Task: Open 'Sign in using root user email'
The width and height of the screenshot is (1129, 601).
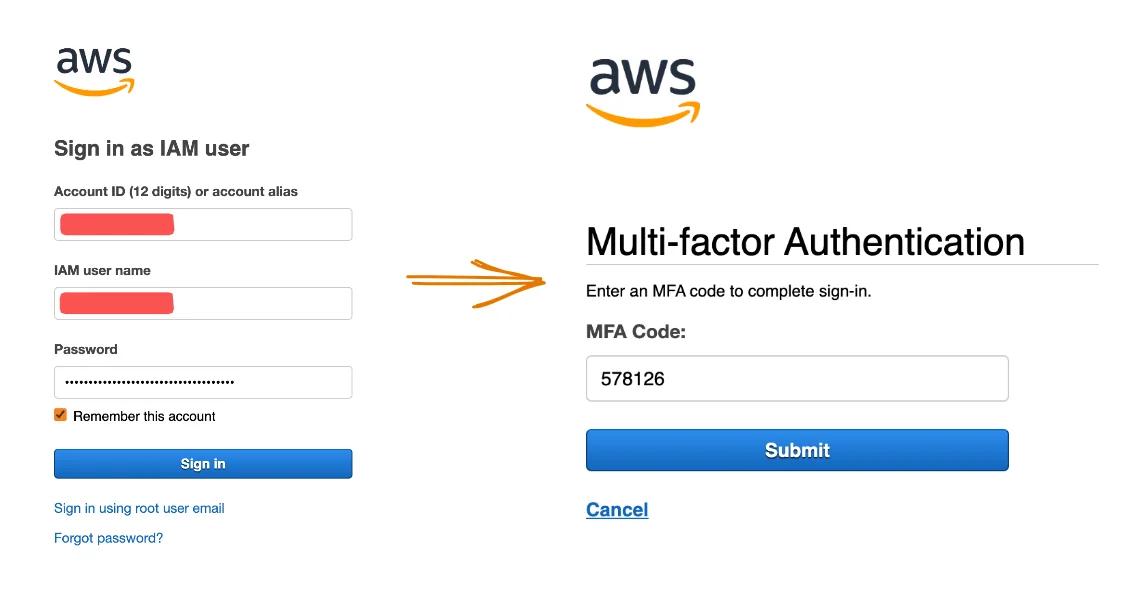Action: tap(138, 508)
